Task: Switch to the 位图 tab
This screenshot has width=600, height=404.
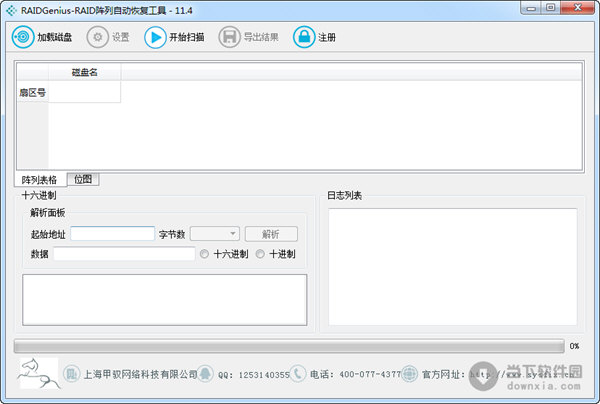Action: 83,179
